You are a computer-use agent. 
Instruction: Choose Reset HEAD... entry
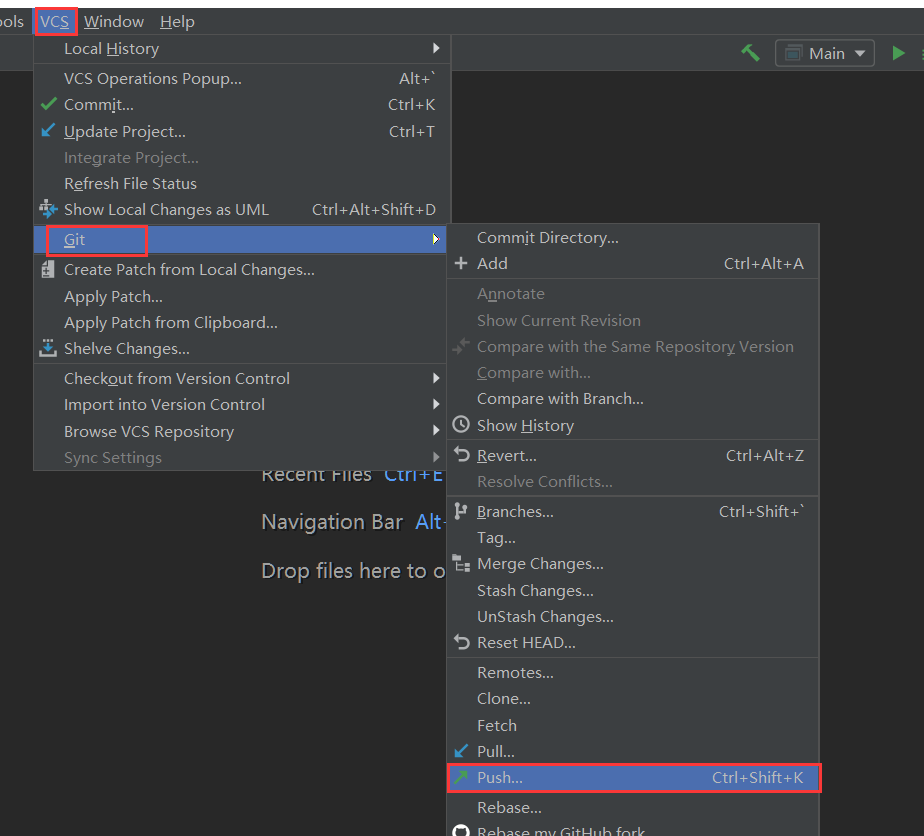(633, 642)
